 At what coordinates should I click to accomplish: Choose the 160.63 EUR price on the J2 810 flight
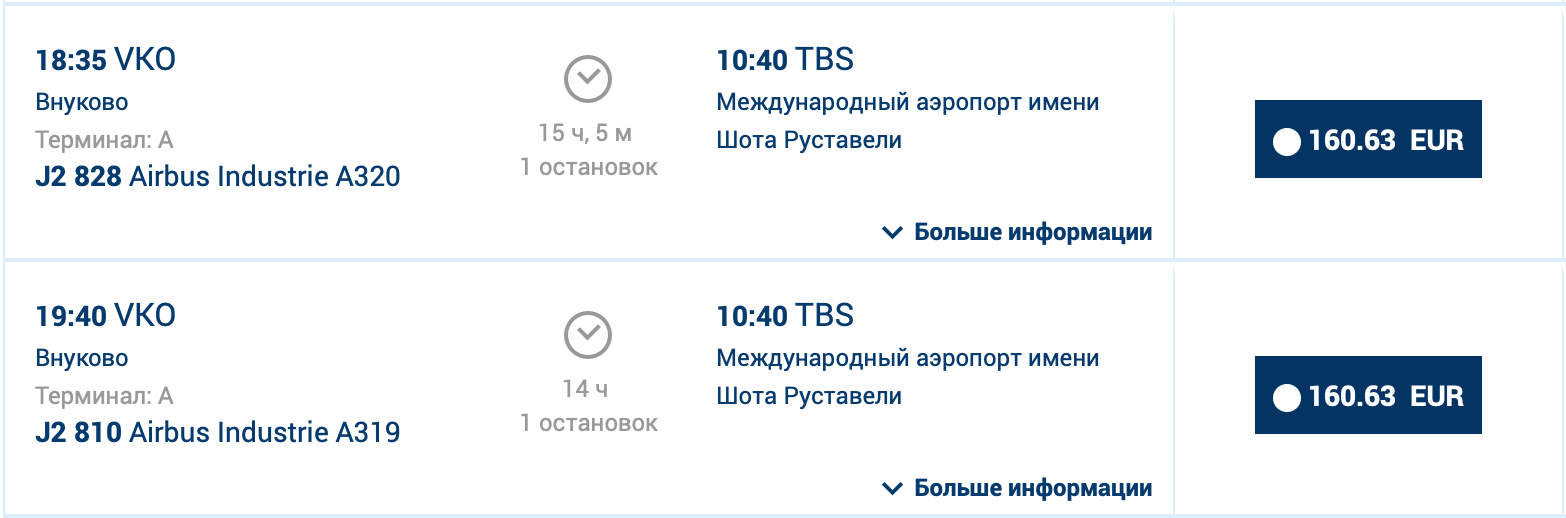pos(1367,396)
